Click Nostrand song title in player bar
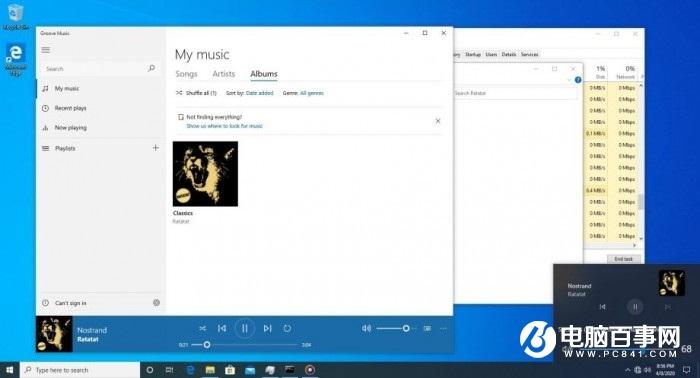Screen dimensions: 700x378 click(x=92, y=330)
